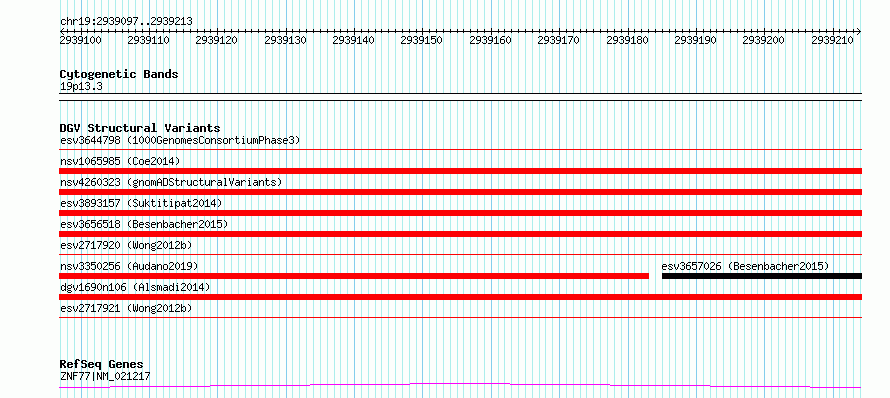Click ruler position 2939150
The image size is (890, 398).
(421, 40)
